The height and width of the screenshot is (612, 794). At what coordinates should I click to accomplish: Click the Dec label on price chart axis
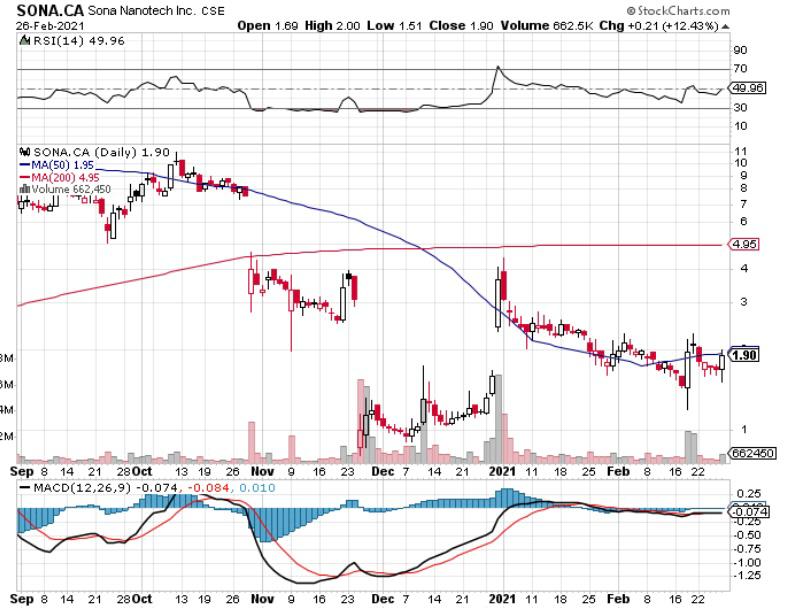[382, 471]
